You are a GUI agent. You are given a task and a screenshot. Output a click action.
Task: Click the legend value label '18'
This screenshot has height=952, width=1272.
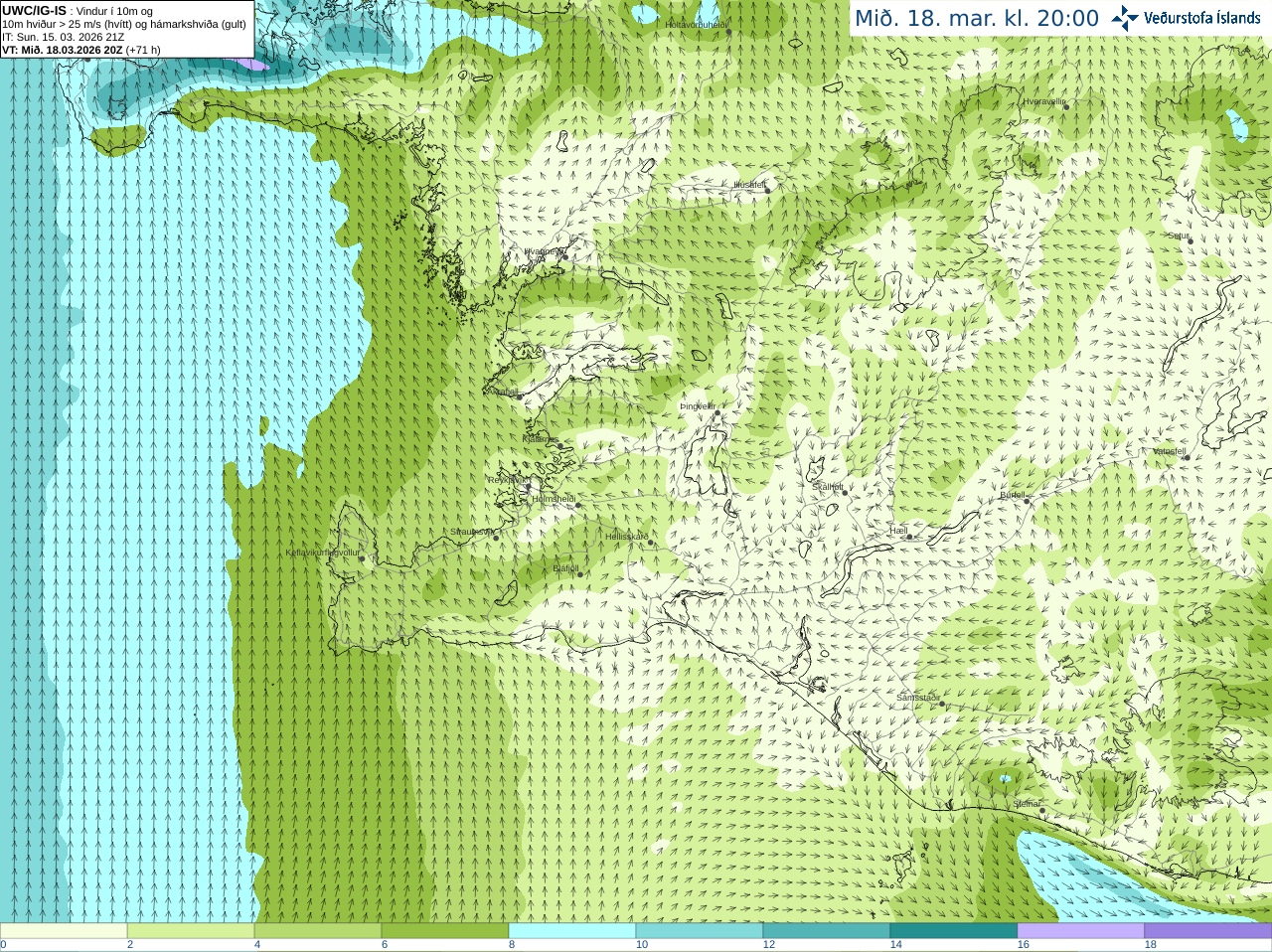1150,945
